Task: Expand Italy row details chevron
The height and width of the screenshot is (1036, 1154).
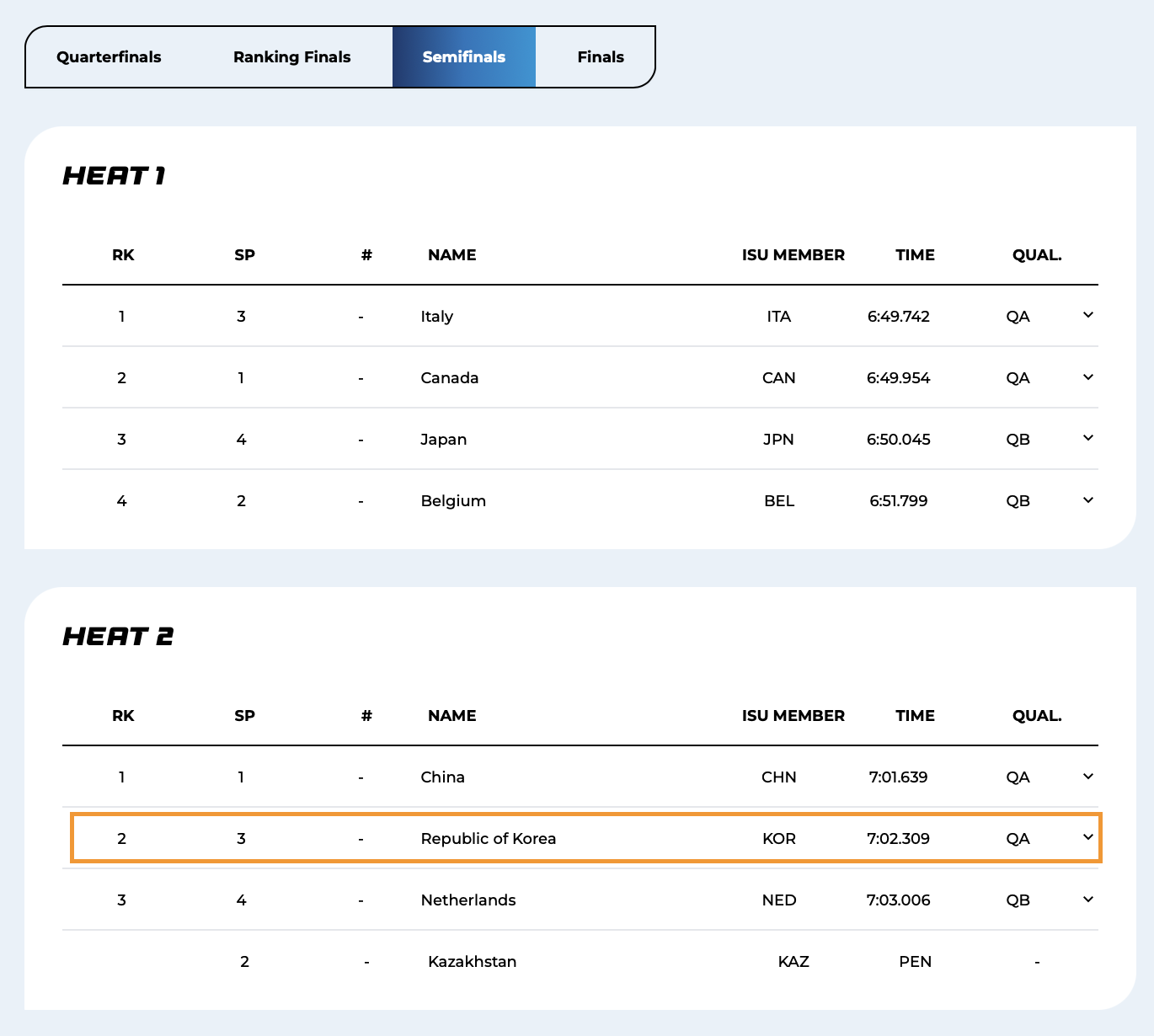Action: pyautogui.click(x=1087, y=315)
